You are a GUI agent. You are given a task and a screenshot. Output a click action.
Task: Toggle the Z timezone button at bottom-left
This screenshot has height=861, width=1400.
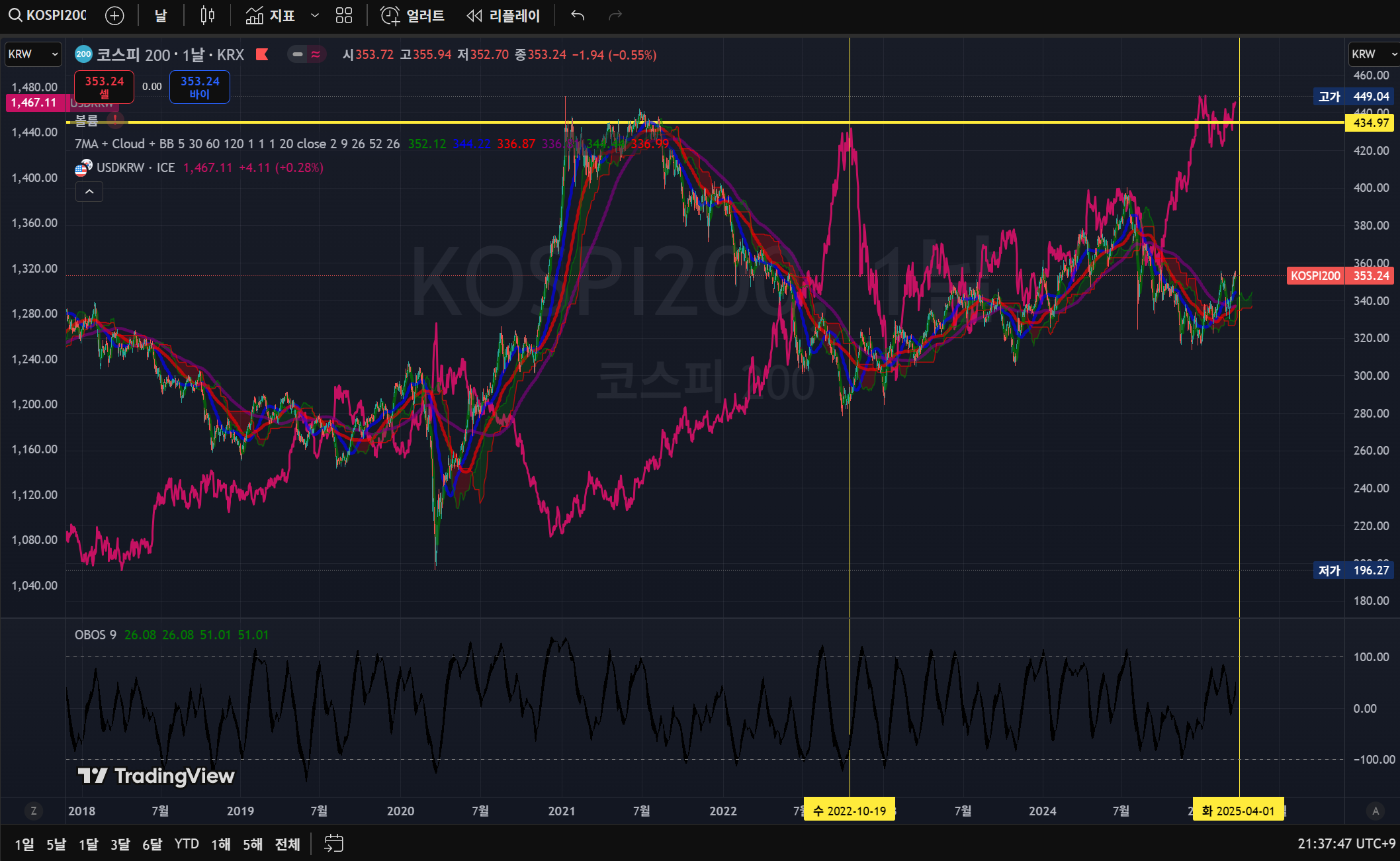pos(34,811)
